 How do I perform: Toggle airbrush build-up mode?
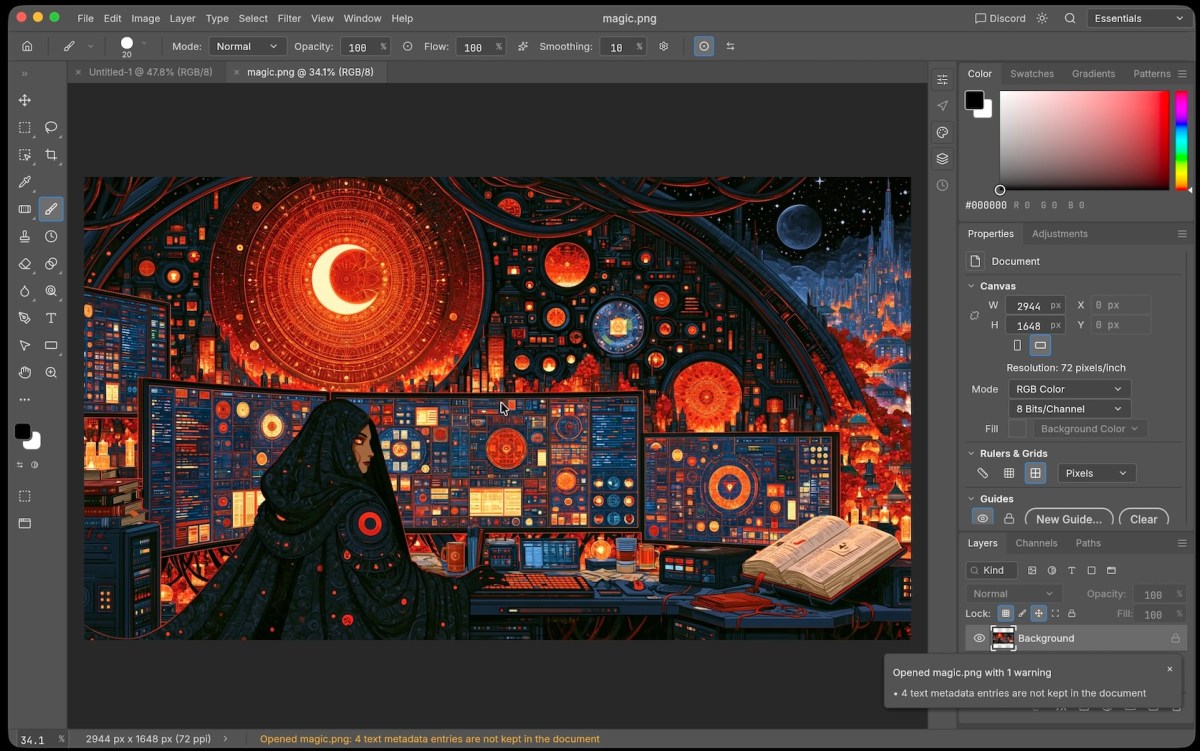click(x=523, y=46)
